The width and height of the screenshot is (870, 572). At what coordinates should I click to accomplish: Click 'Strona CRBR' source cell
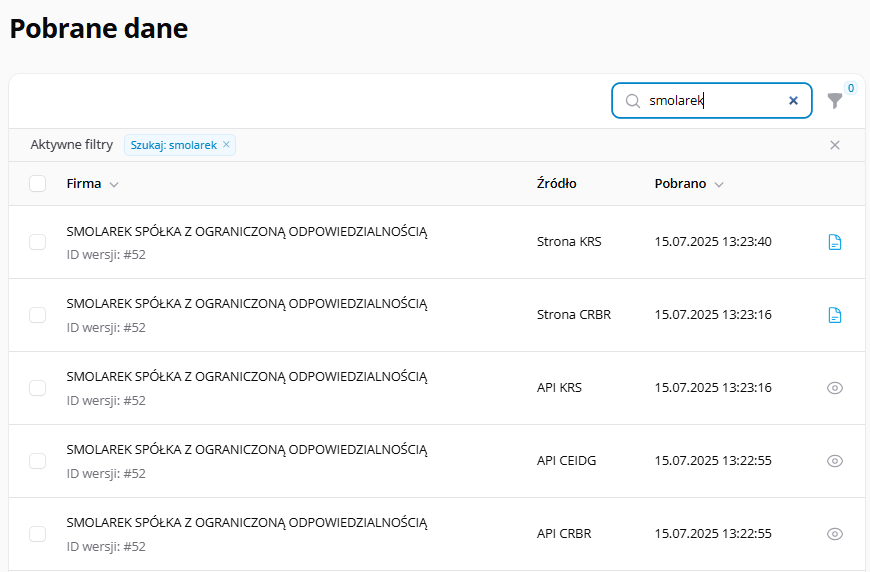[574, 315]
